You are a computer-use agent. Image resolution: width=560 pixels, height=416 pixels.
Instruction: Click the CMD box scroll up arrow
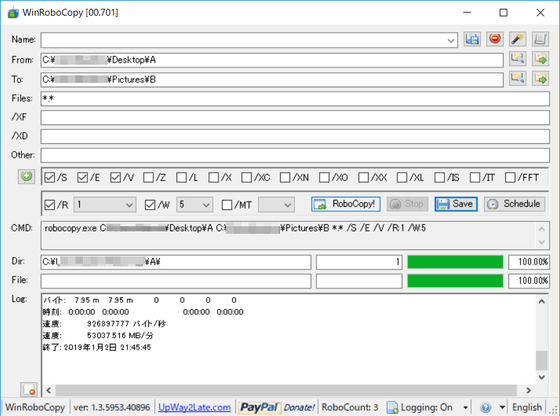(541, 229)
